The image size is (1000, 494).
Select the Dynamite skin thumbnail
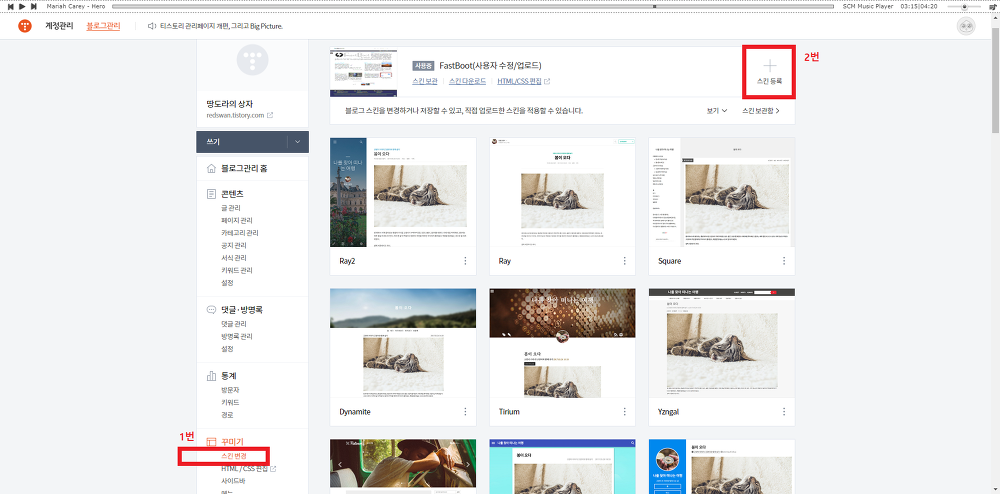coord(403,343)
